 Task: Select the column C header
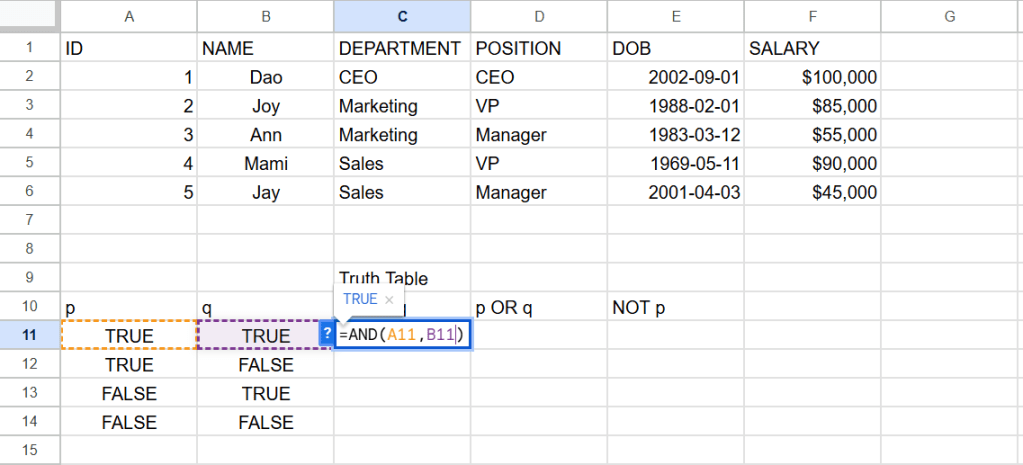[x=402, y=16]
